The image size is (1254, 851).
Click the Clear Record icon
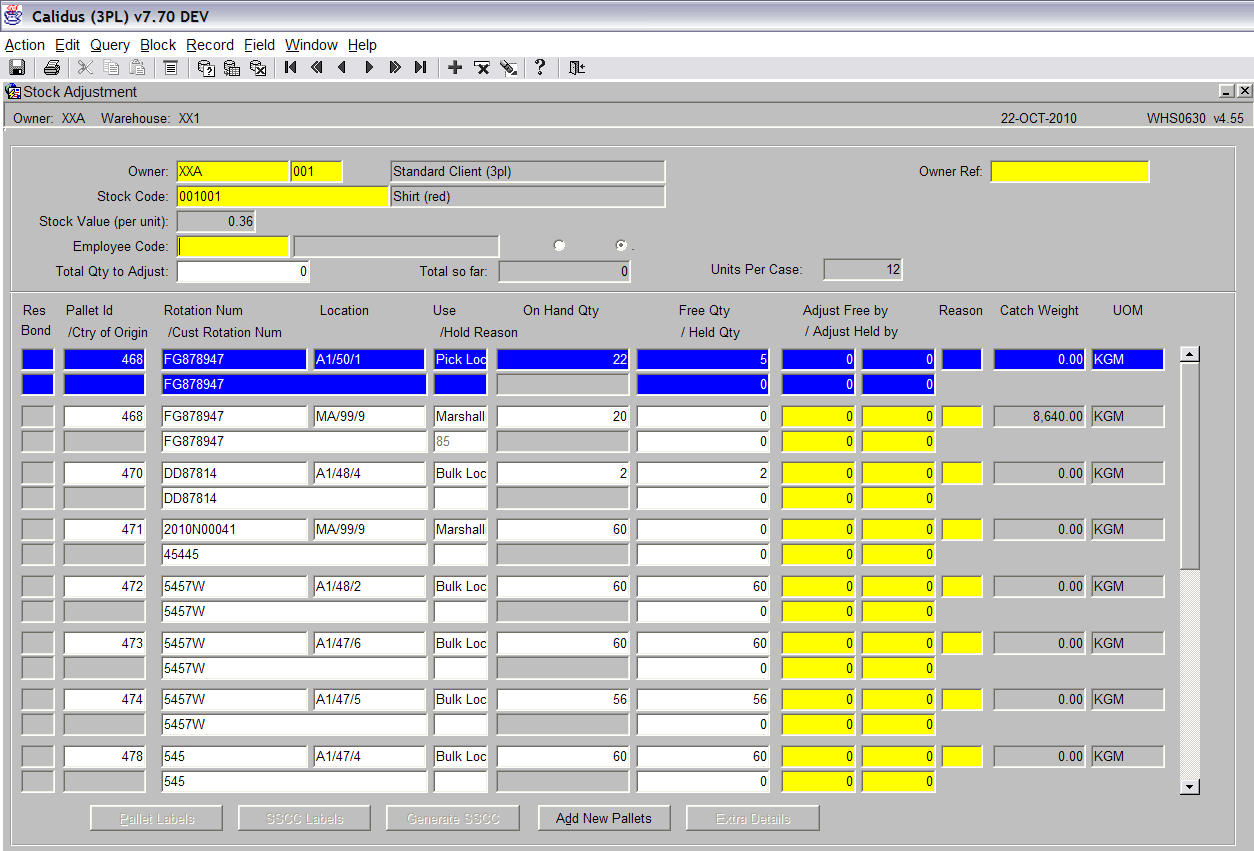click(x=508, y=67)
